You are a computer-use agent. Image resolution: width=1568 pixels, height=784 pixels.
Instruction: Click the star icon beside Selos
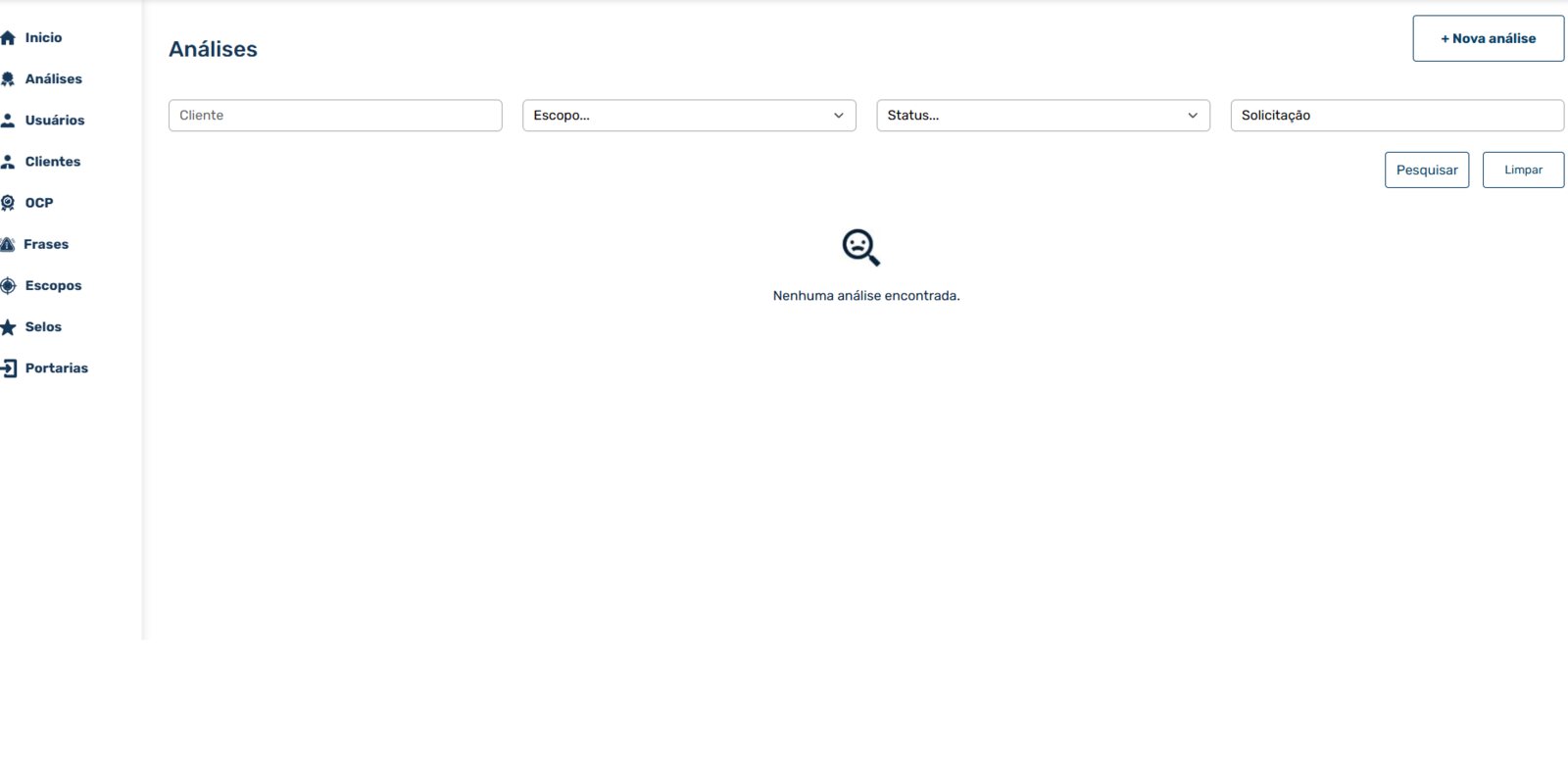[x=8, y=327]
